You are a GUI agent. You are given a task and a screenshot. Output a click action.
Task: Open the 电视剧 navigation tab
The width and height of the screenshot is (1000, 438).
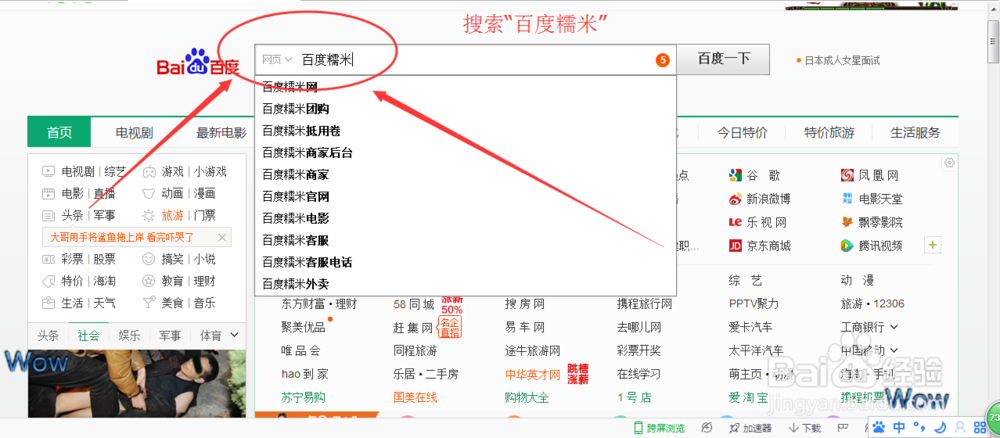tap(134, 133)
